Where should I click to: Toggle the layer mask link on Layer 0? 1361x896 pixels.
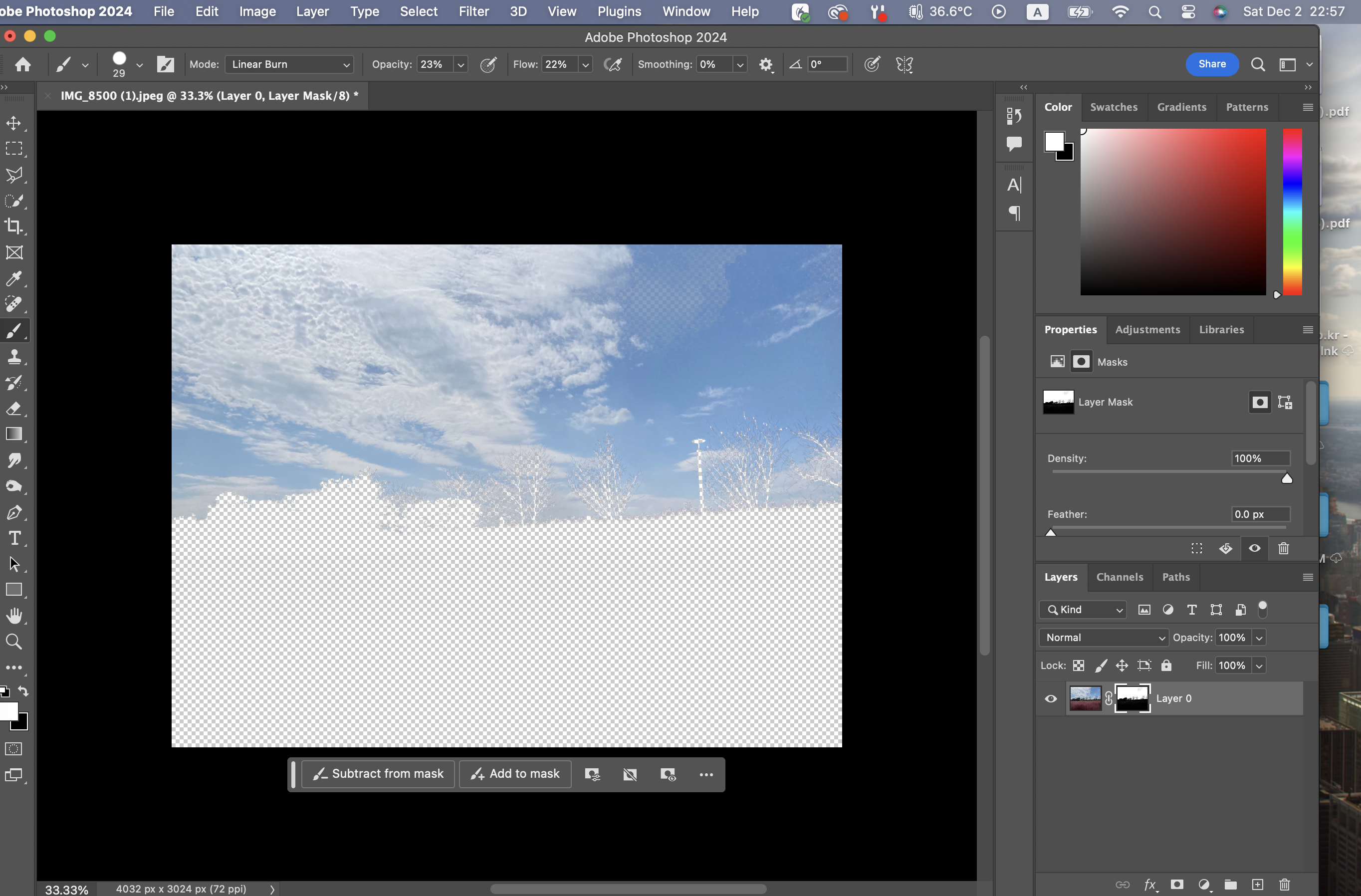tap(1108, 698)
